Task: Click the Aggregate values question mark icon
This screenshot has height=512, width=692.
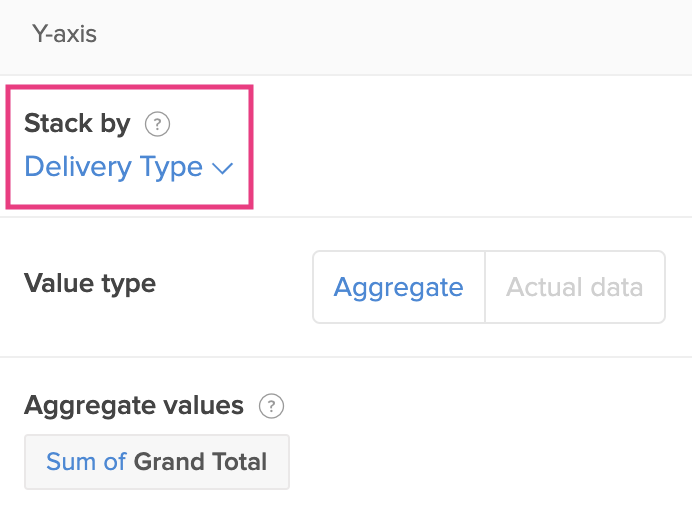Action: pos(271,406)
